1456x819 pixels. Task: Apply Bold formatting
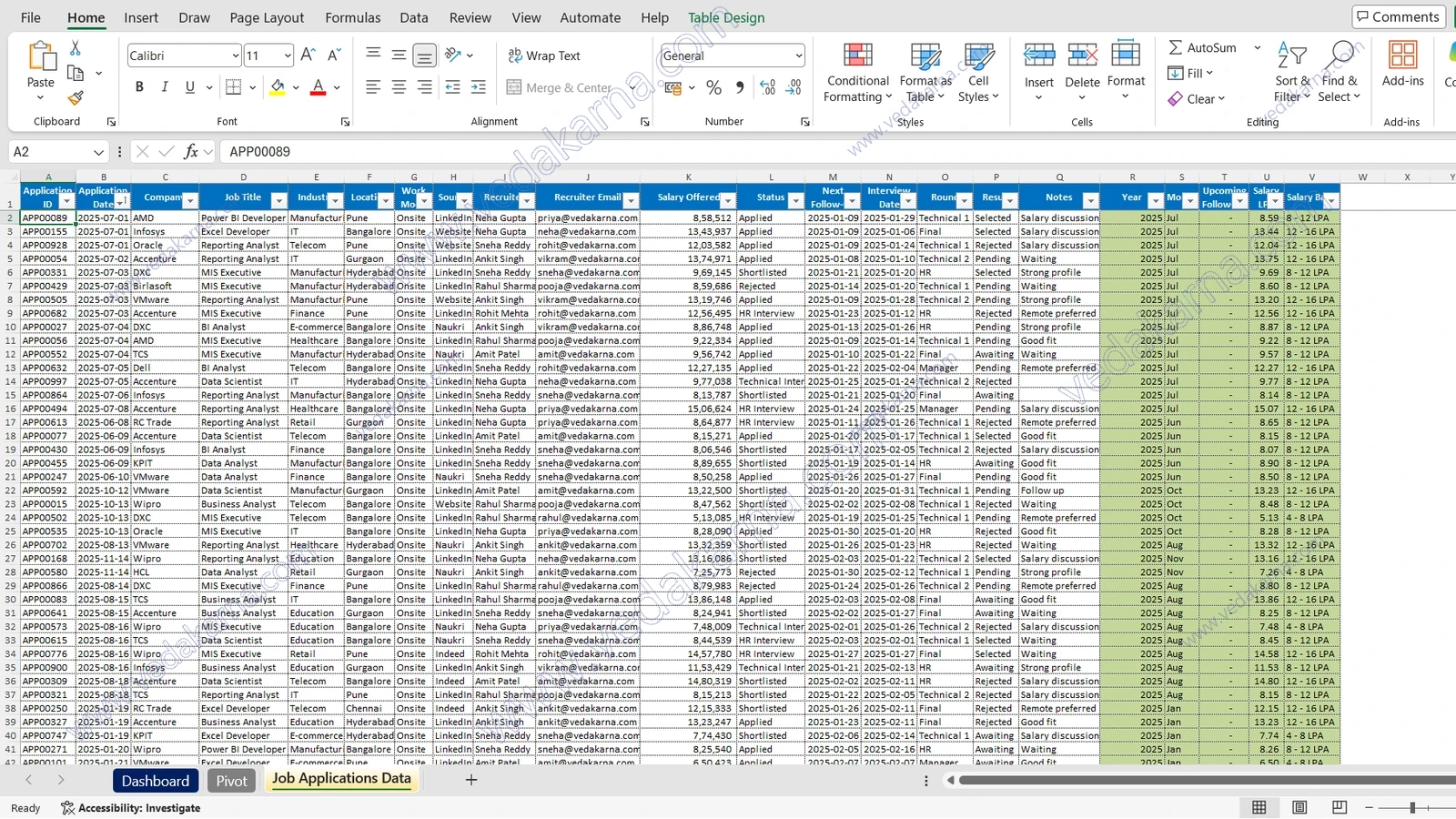point(139,87)
